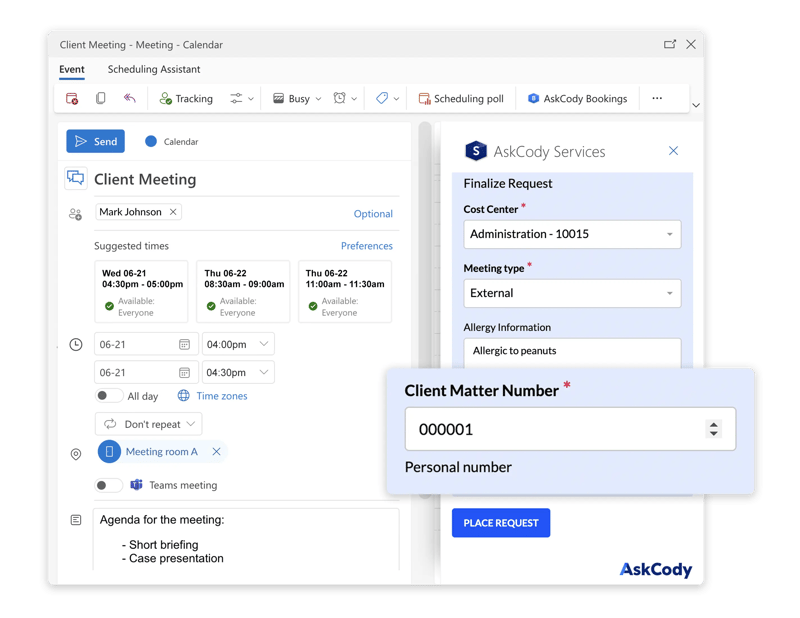Click the Allergy Information text field

pyautogui.click(x=572, y=353)
